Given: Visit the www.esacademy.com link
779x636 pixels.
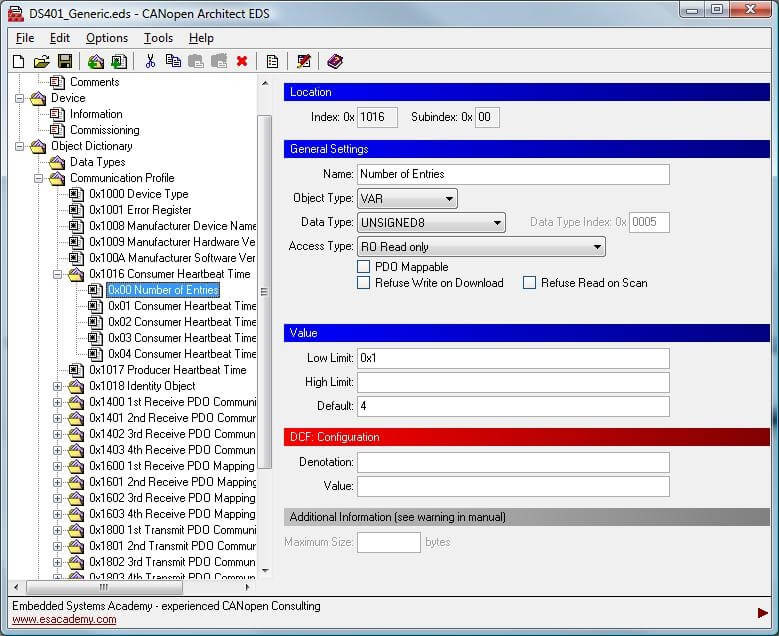Looking at the screenshot, I should tap(64, 619).
